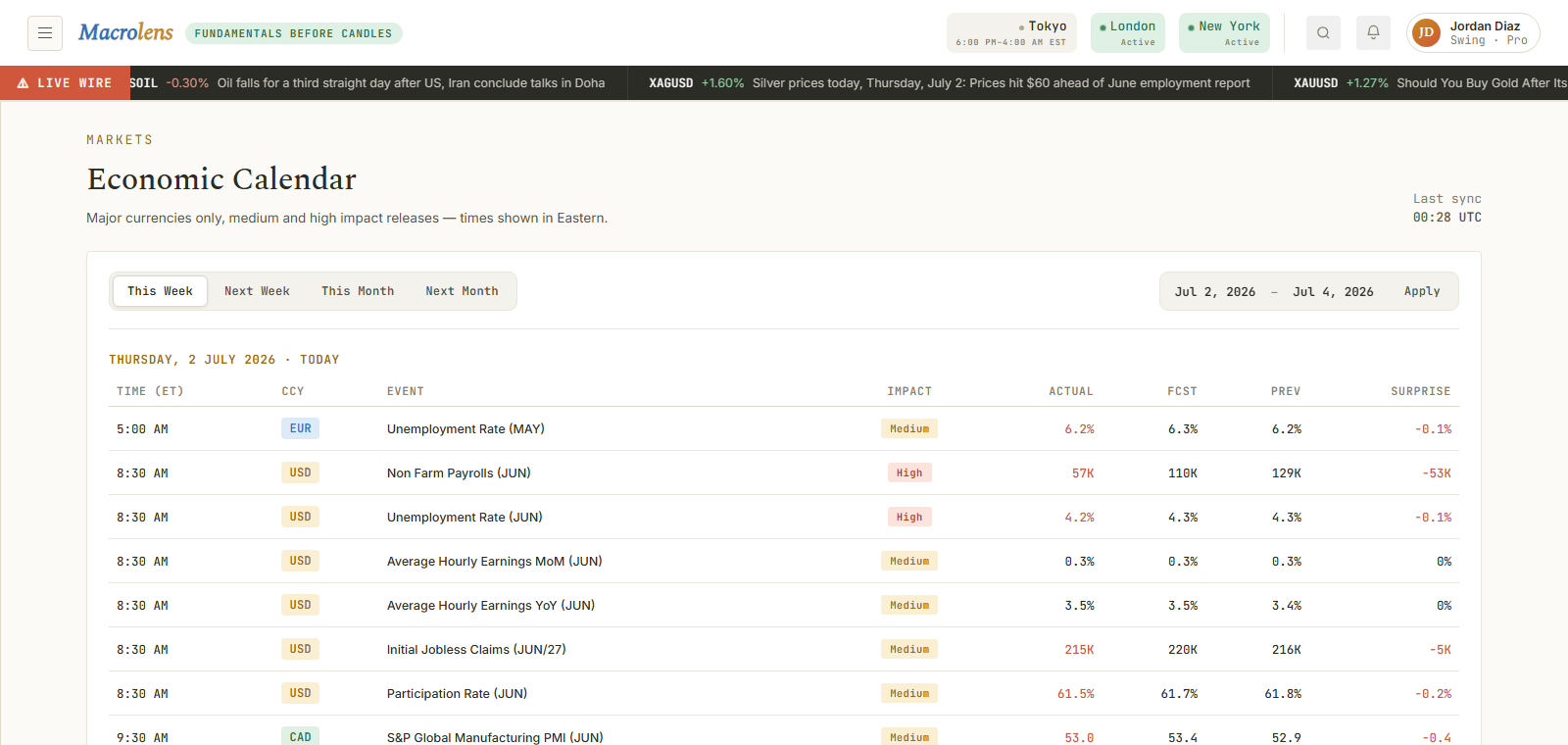Click the Non Farm Payrolls (JUN) event
Screen dimensions: 1568x745
coord(459,472)
